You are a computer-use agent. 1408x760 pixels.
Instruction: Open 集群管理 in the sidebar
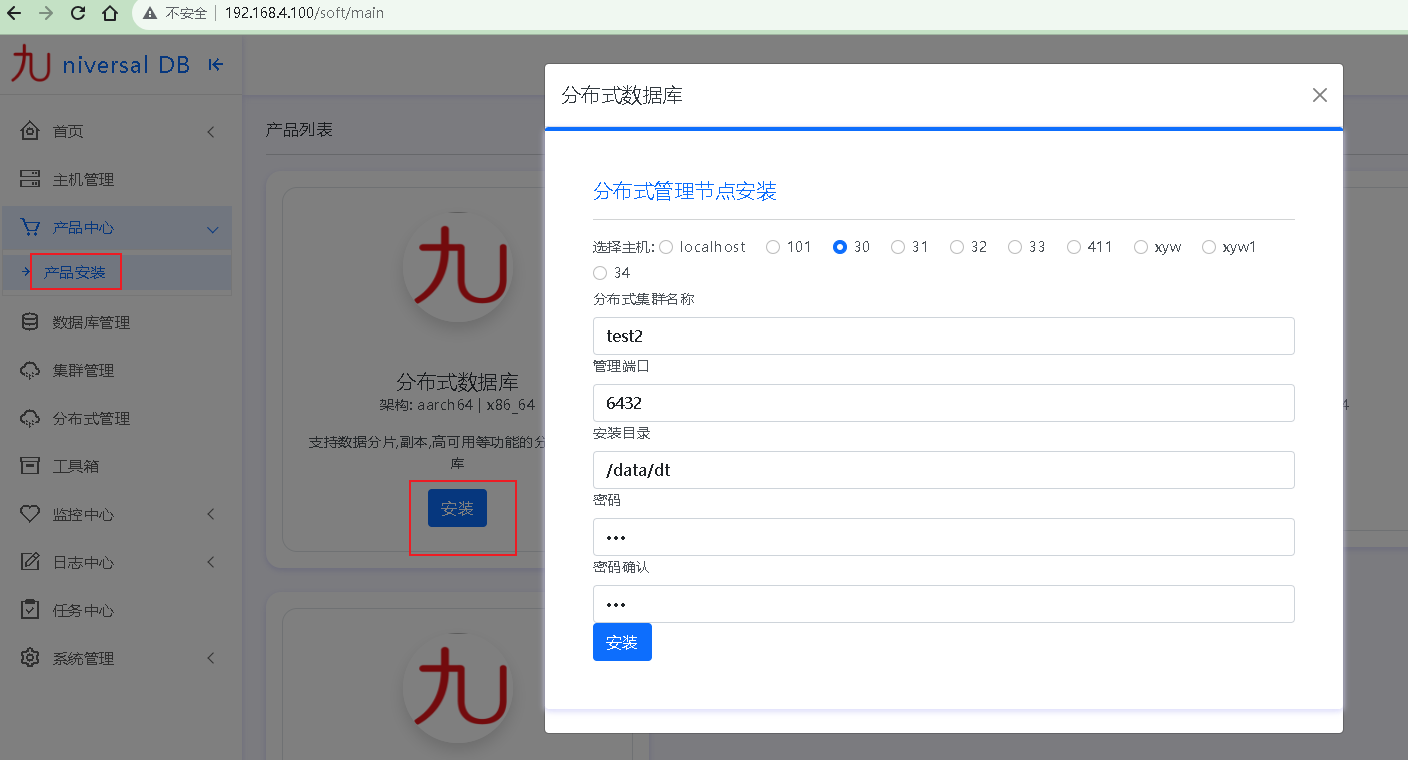(x=83, y=370)
